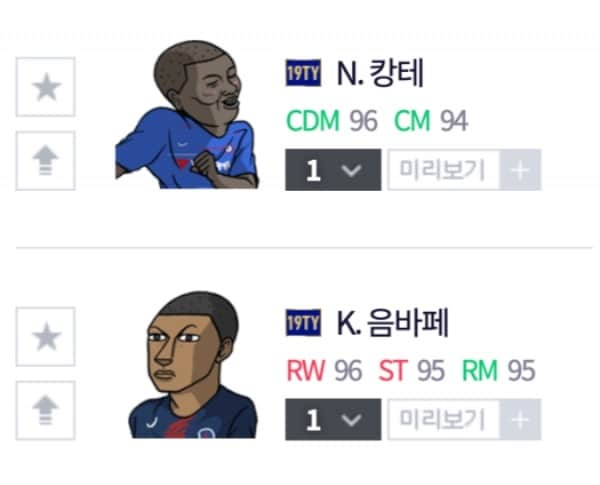Screen dimensions: 600x485
Task: Open the N. 캉테 player name link
Action: pos(380,73)
